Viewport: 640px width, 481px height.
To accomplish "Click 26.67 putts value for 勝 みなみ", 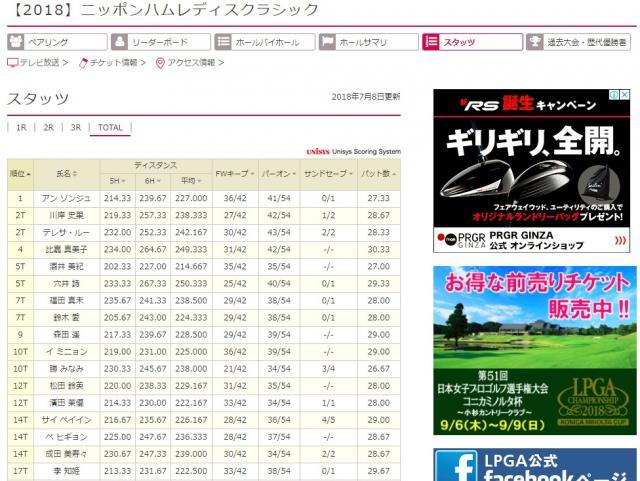I will (x=379, y=369).
